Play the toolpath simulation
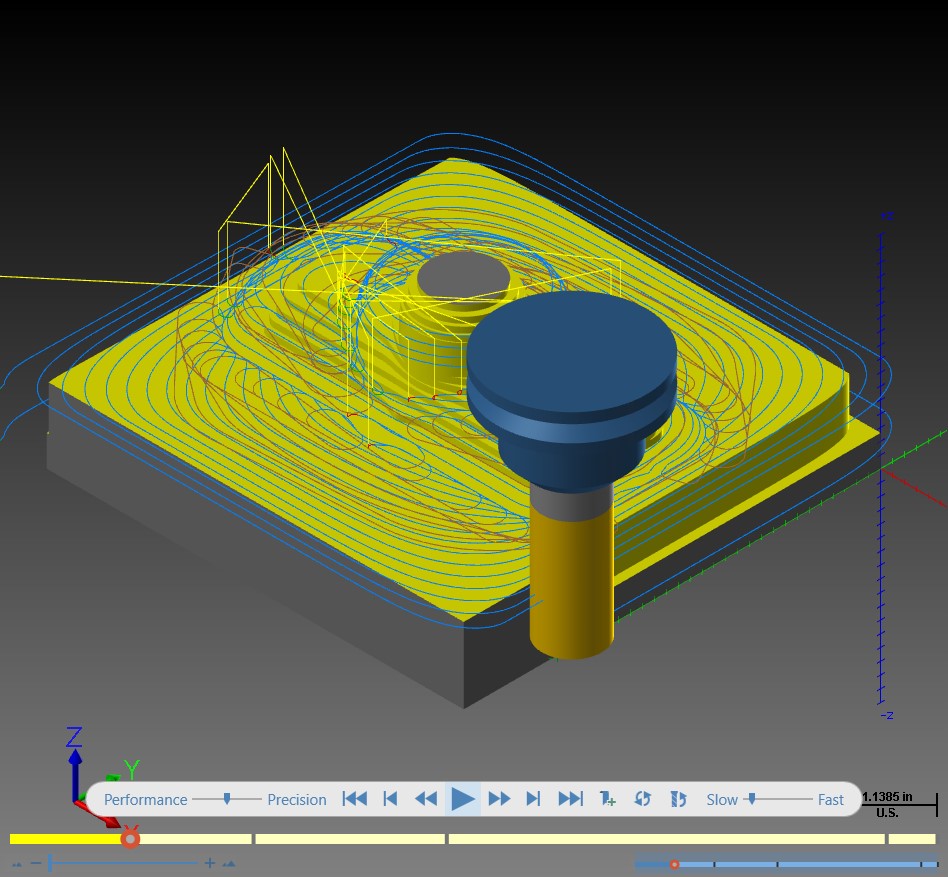 (x=463, y=799)
